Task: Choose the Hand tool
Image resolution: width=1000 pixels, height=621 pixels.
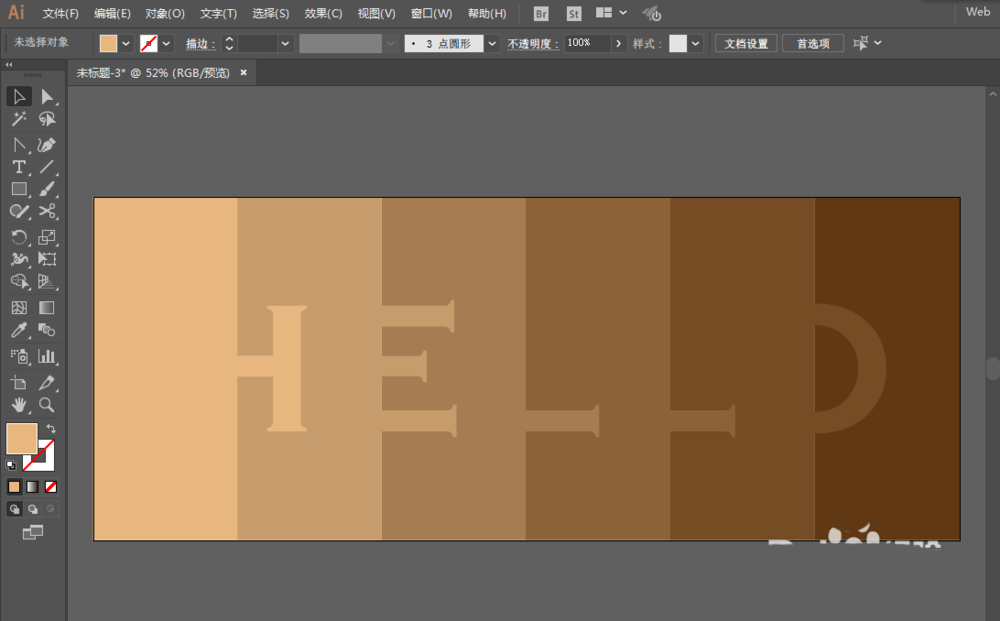Action: click(19, 405)
